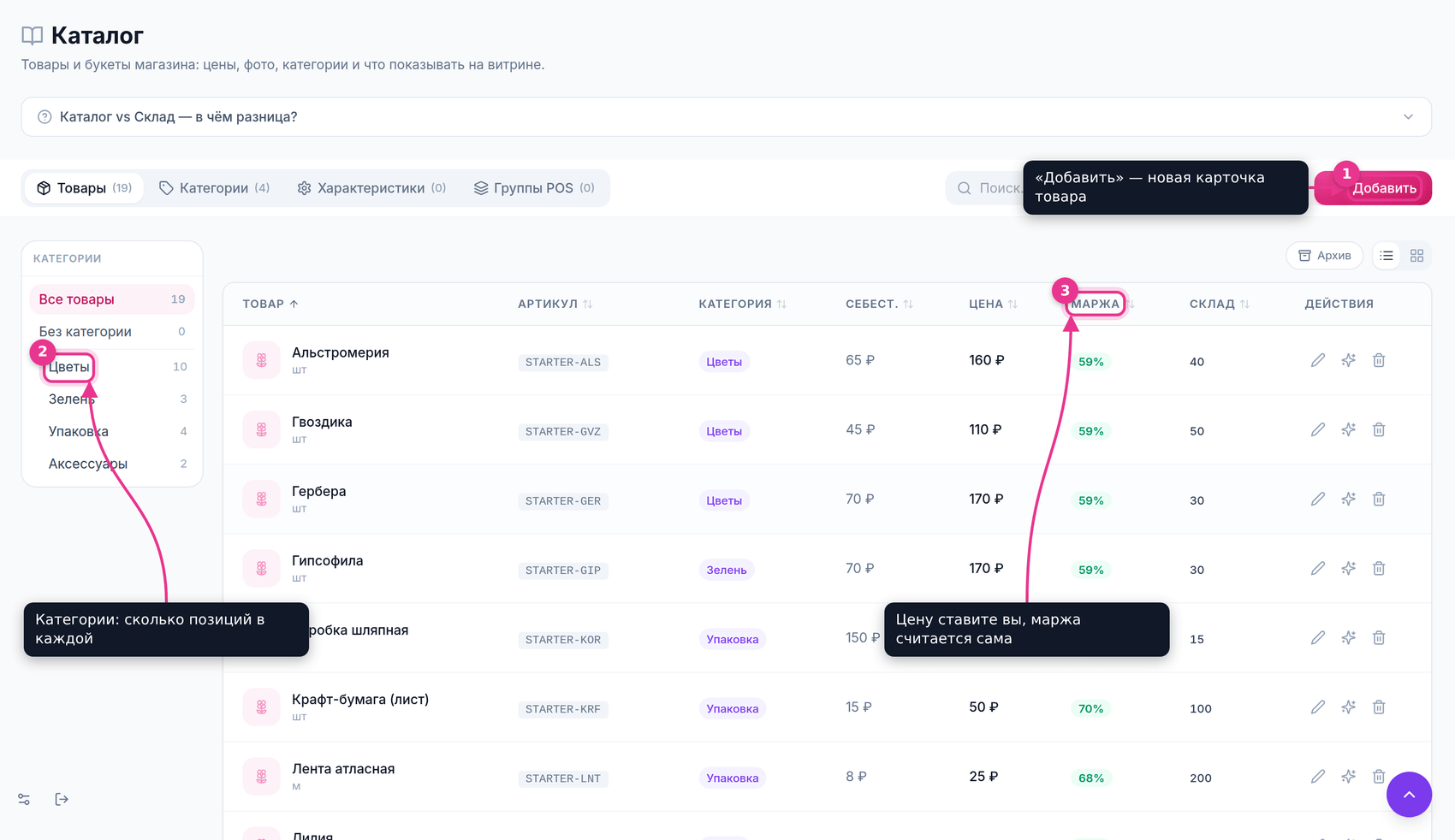Switch to list view layout

click(1387, 256)
